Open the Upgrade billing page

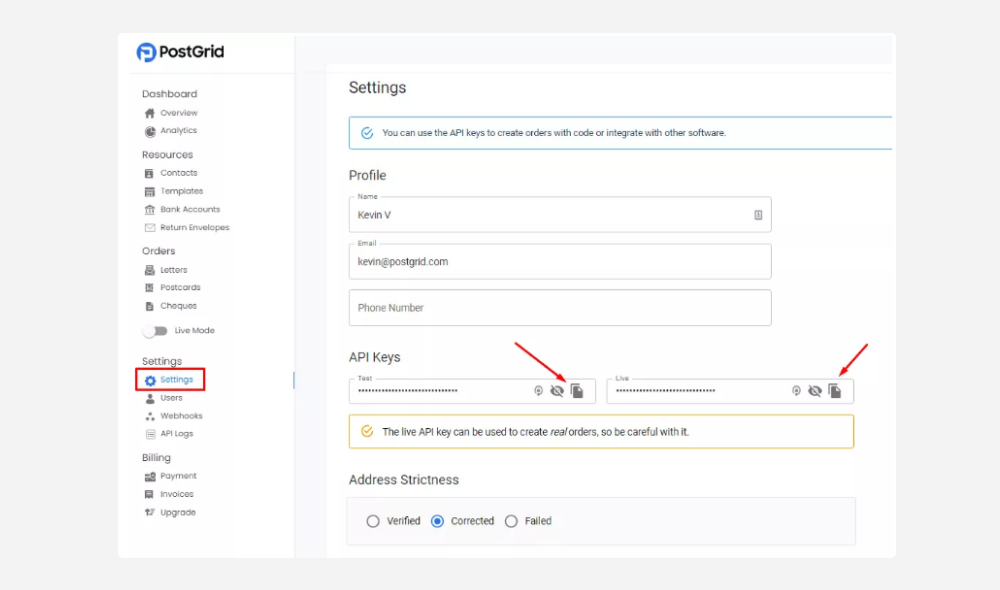[178, 513]
